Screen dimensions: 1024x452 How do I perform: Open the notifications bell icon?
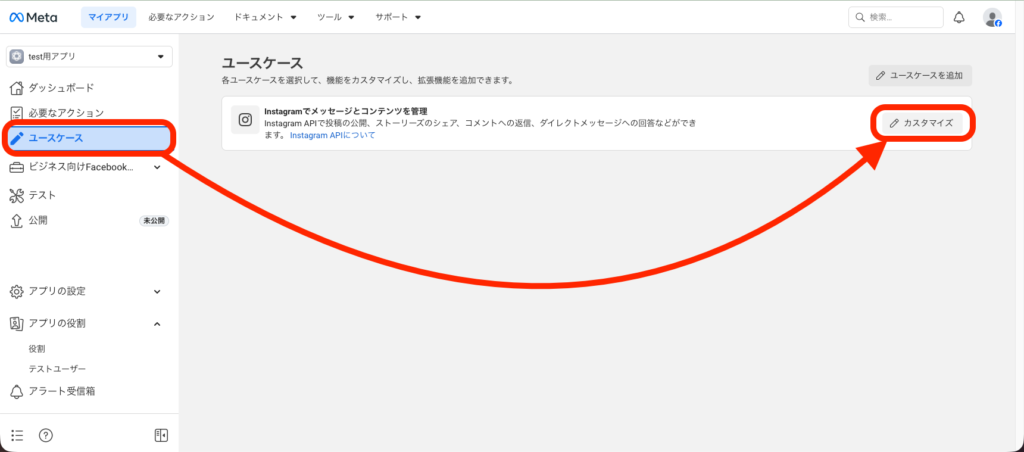959,17
